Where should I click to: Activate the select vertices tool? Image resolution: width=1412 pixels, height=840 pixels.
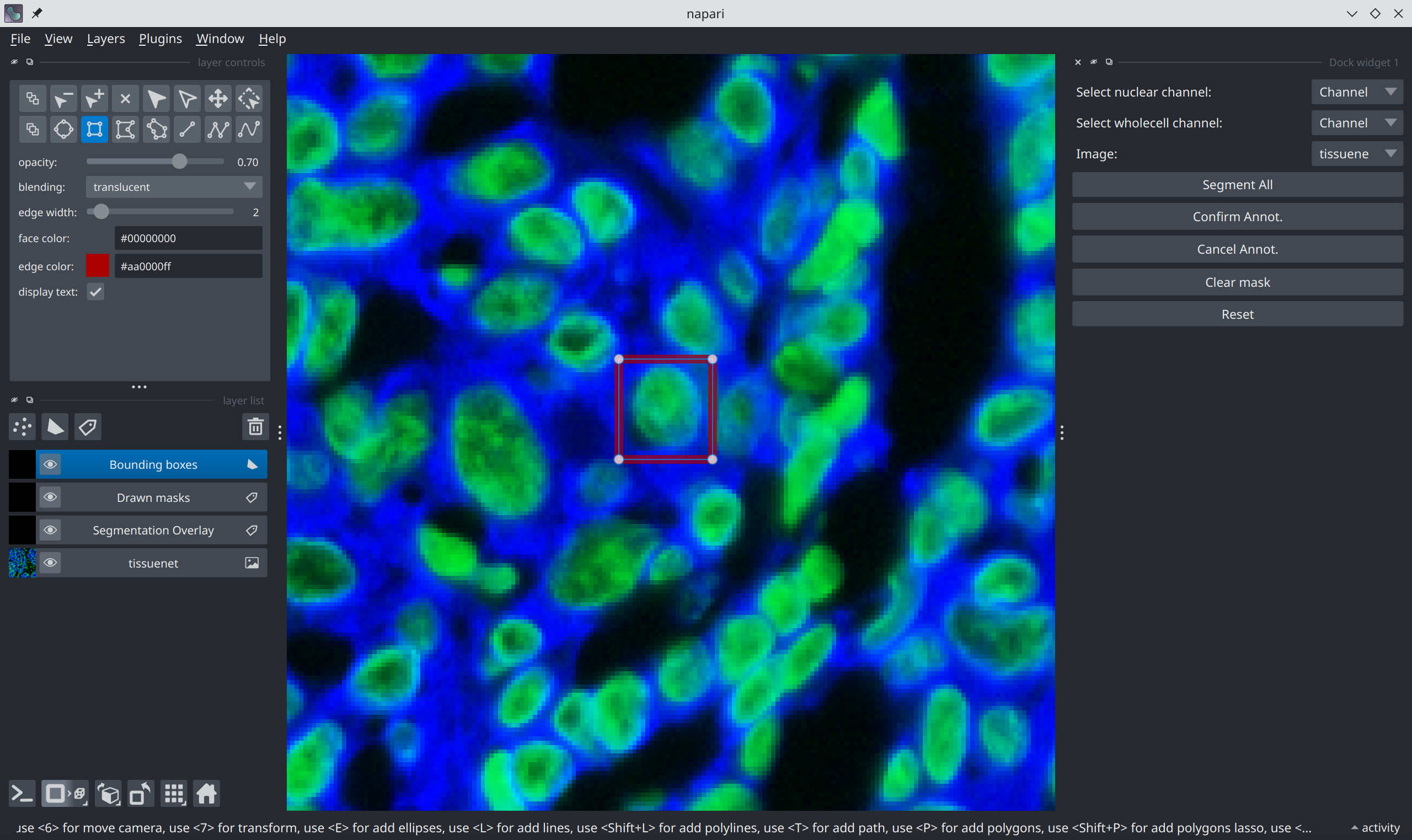pyautogui.click(x=188, y=99)
